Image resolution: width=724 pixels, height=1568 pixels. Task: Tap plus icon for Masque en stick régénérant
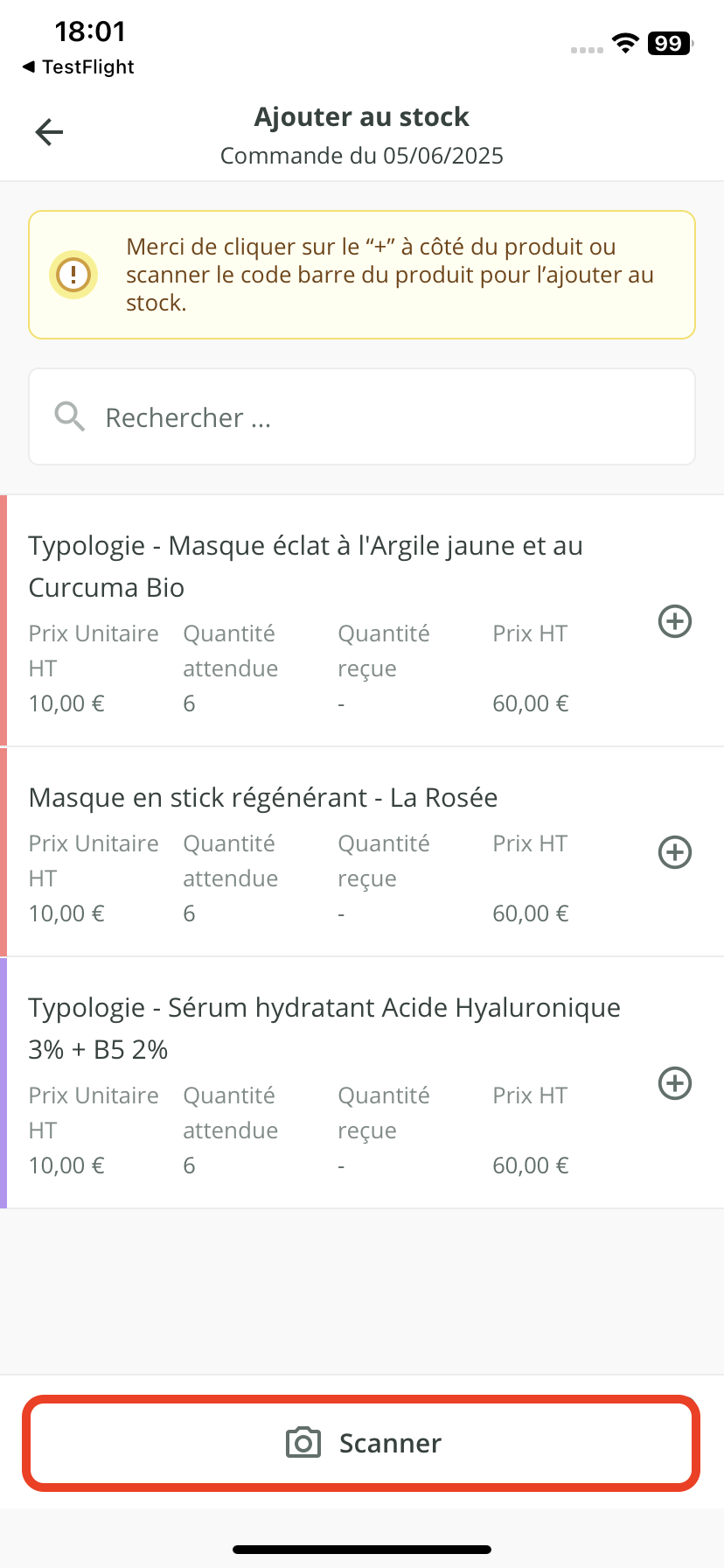(674, 852)
